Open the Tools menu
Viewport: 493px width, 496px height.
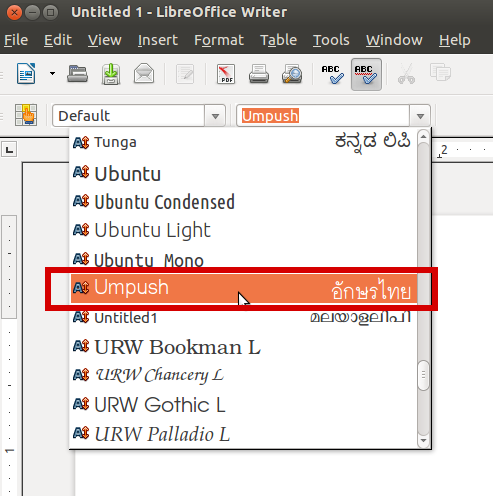coord(331,40)
